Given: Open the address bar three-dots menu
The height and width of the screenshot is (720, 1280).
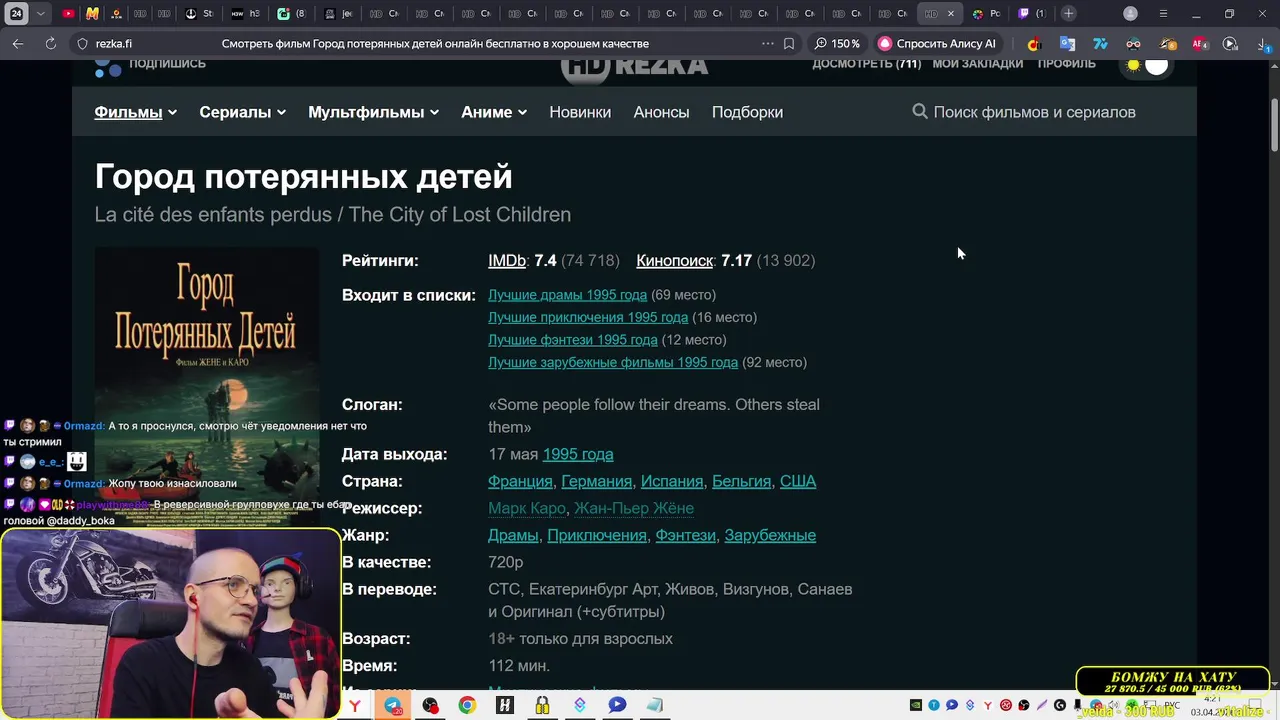Looking at the screenshot, I should pos(767,44).
